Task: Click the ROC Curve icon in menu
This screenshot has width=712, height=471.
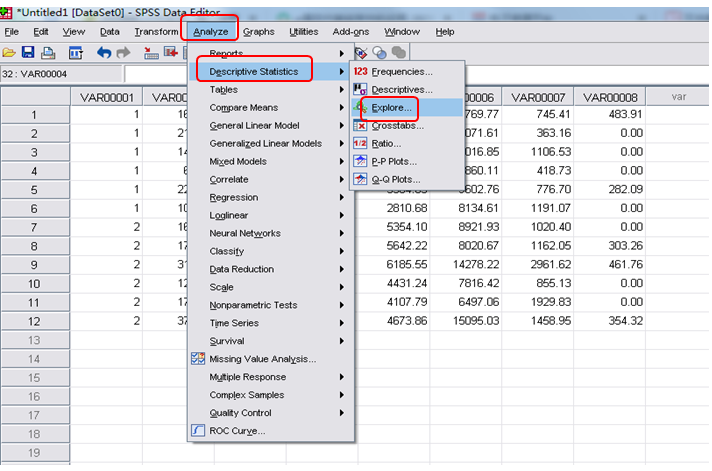Action: [198, 431]
